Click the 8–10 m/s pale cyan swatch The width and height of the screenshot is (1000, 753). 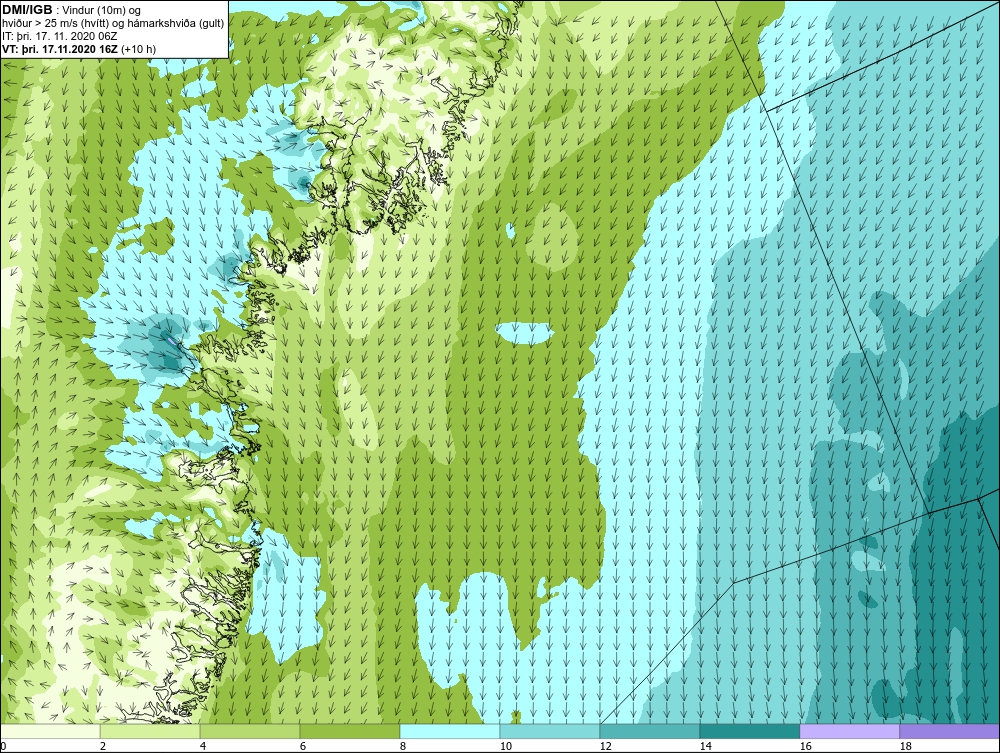pos(450,731)
